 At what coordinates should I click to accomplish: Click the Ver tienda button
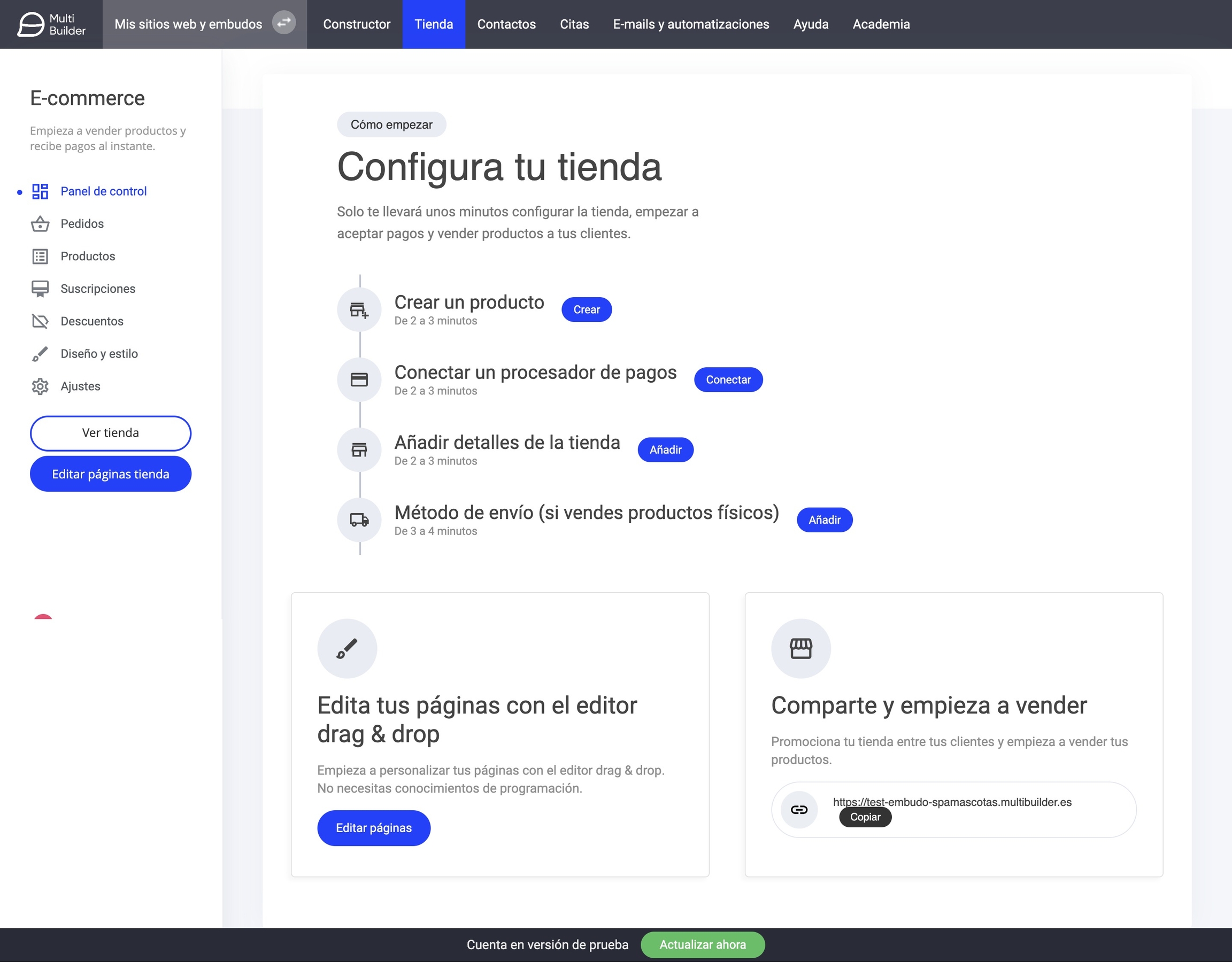(x=111, y=433)
